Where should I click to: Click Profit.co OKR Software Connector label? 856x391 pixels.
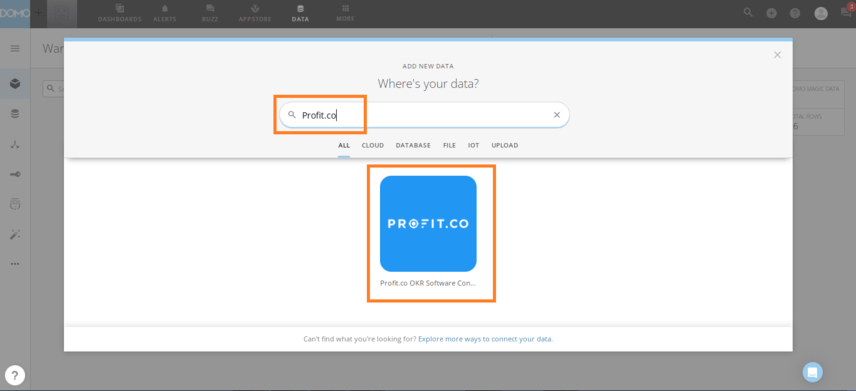pos(428,283)
